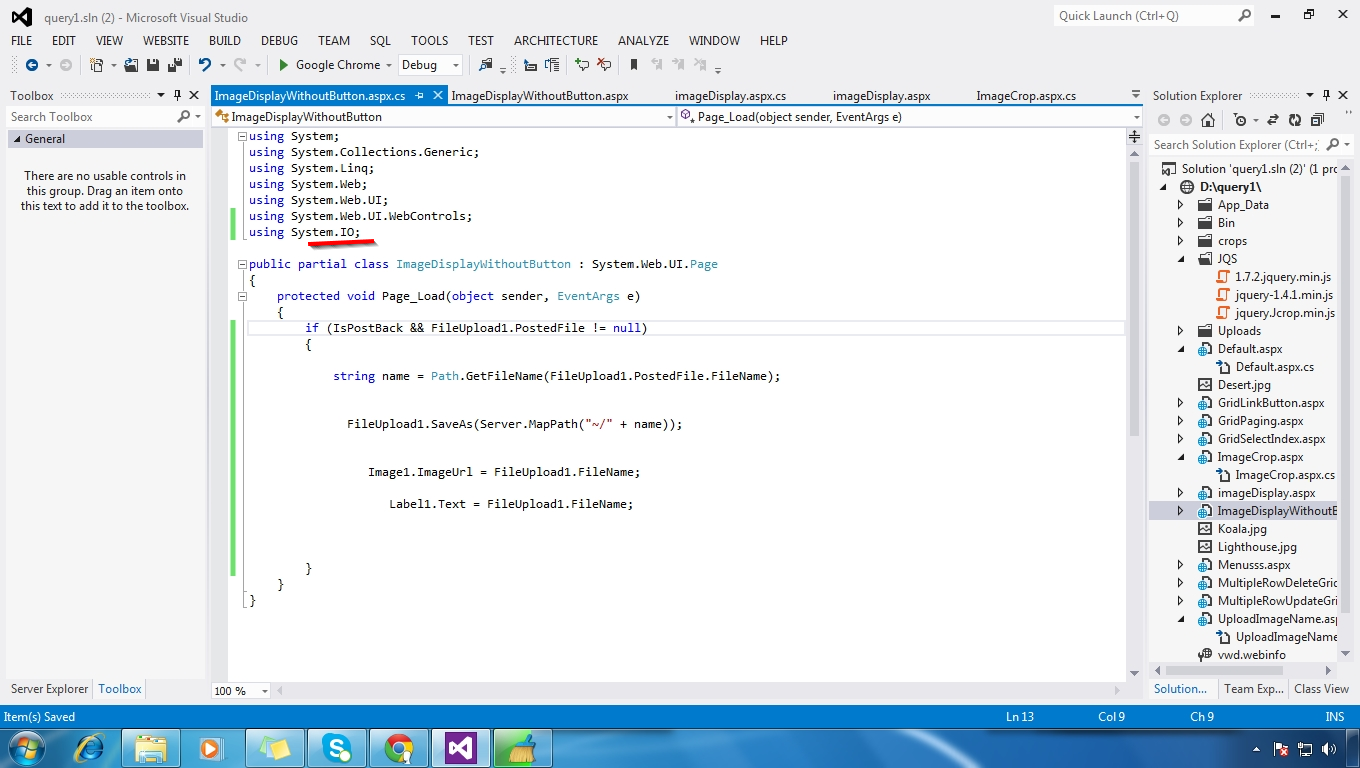Start debugging with the green Run arrow
Image resolution: width=1360 pixels, height=768 pixels.
[284, 65]
